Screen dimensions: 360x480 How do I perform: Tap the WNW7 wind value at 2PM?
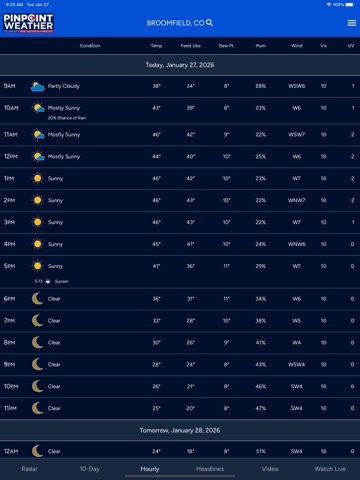pyautogui.click(x=297, y=200)
